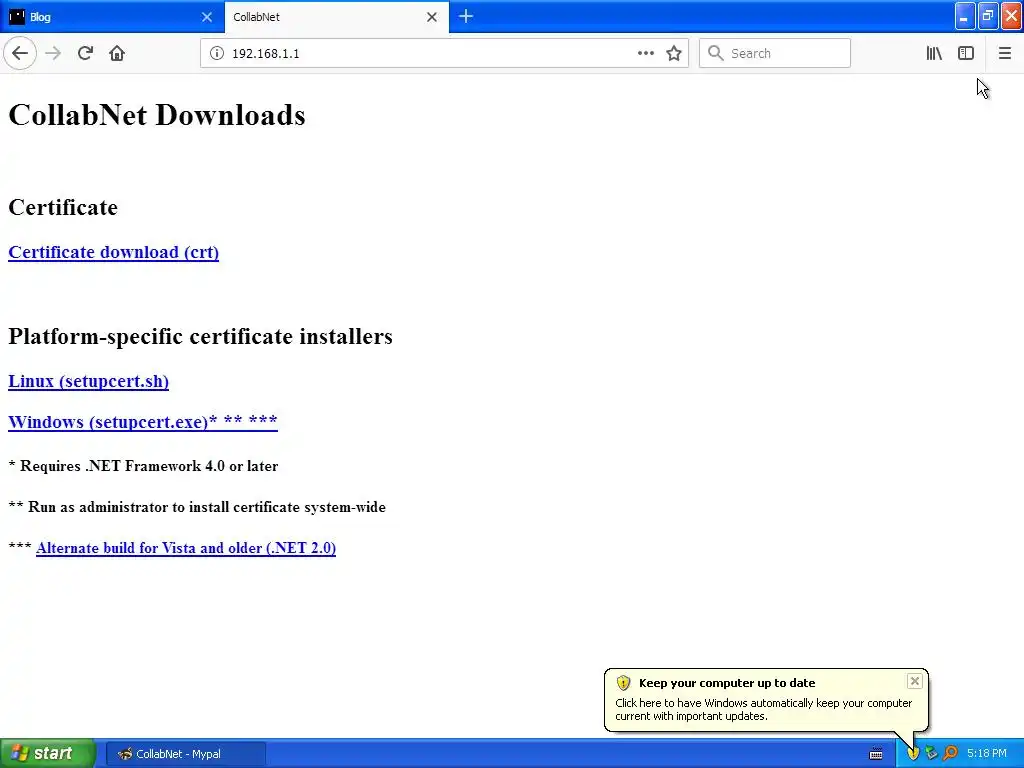Open the Windows Start menu
This screenshot has height=768, width=1024.
click(48, 754)
